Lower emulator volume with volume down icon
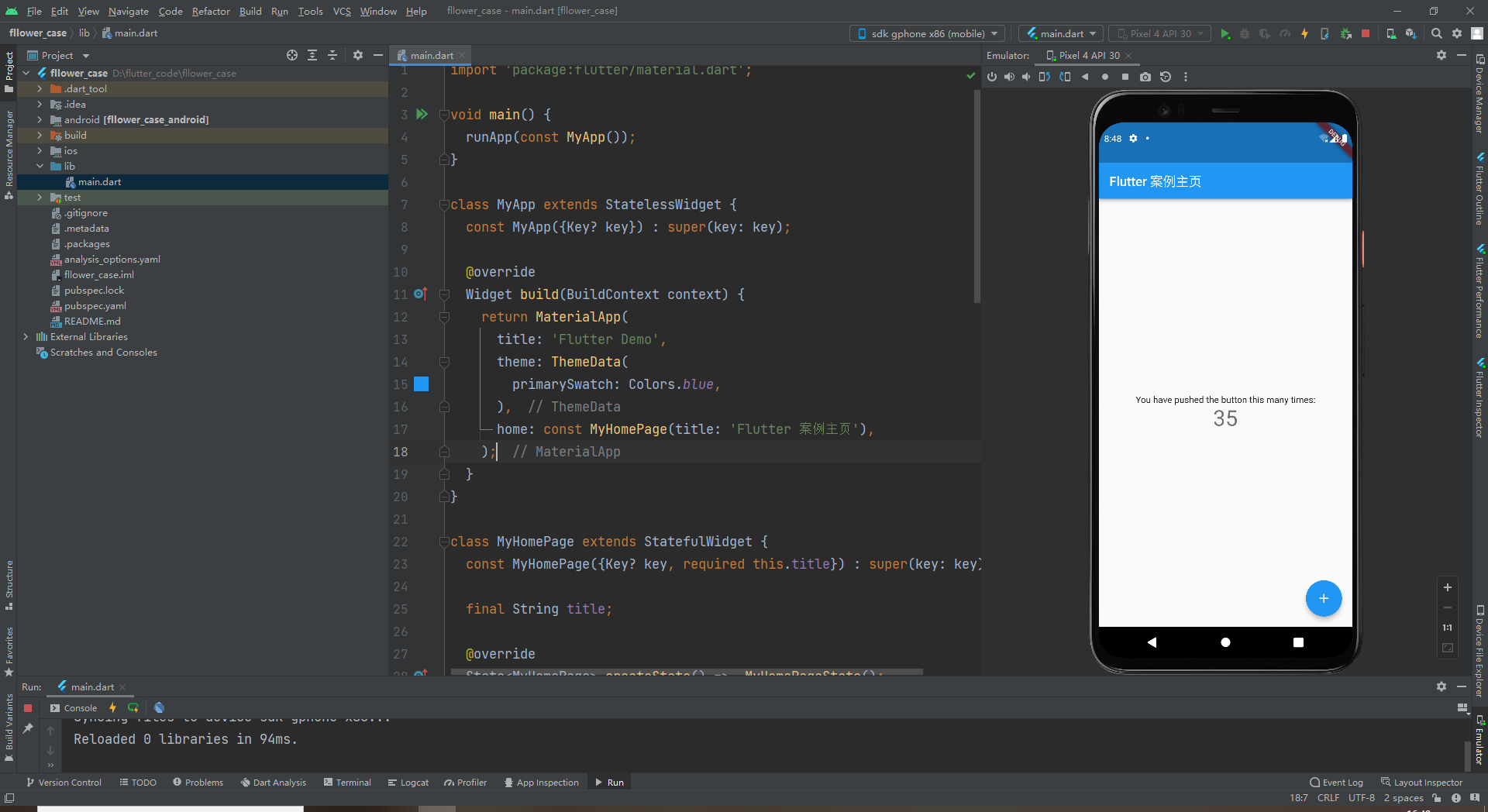Image resolution: width=1488 pixels, height=812 pixels. pyautogui.click(x=1026, y=77)
